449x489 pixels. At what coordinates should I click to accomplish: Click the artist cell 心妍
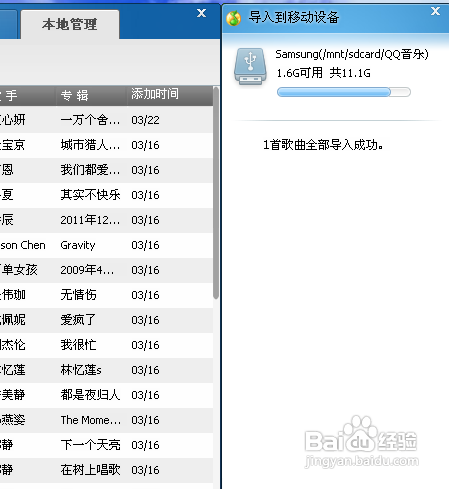(13, 120)
